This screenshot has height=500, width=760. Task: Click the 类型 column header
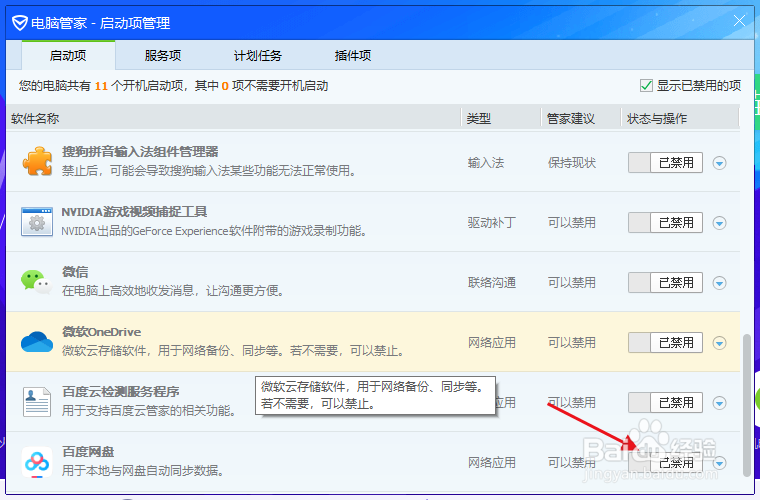click(x=501, y=118)
